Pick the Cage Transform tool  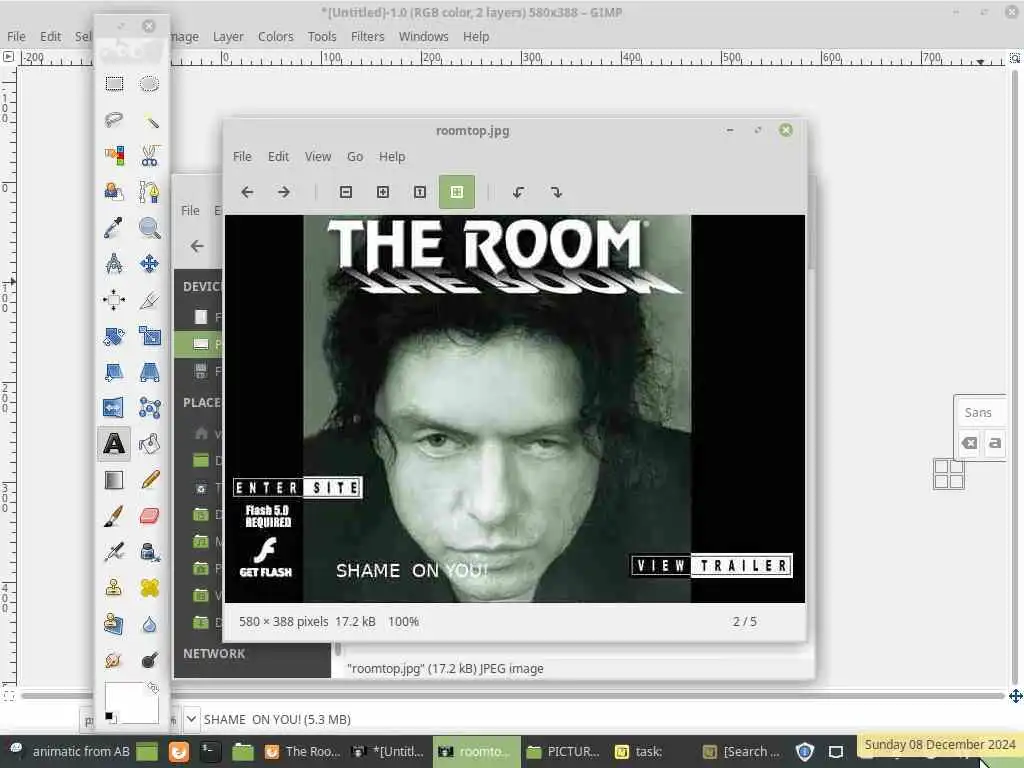pyautogui.click(x=150, y=408)
